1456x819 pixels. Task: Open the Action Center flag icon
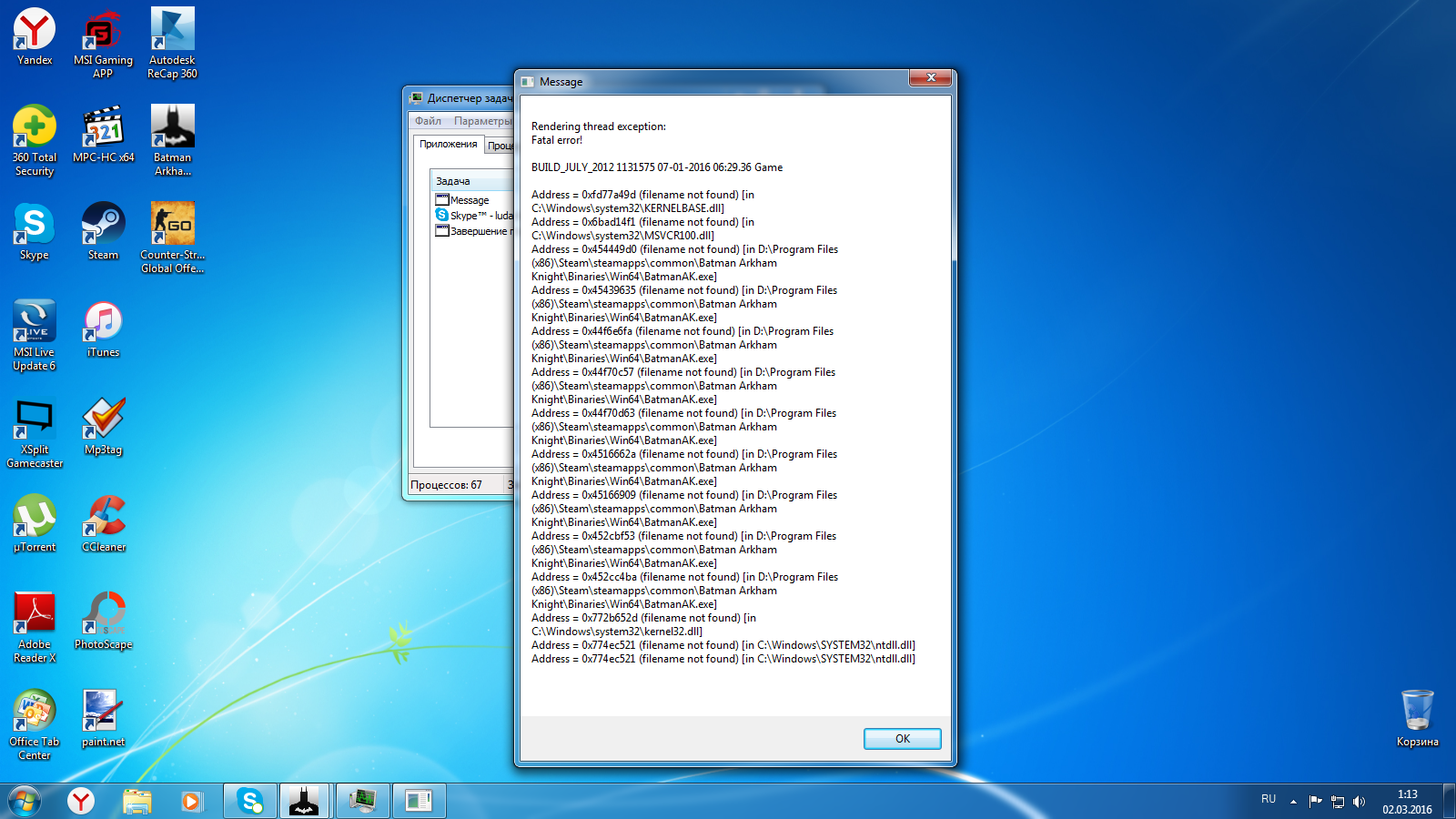point(1315,802)
